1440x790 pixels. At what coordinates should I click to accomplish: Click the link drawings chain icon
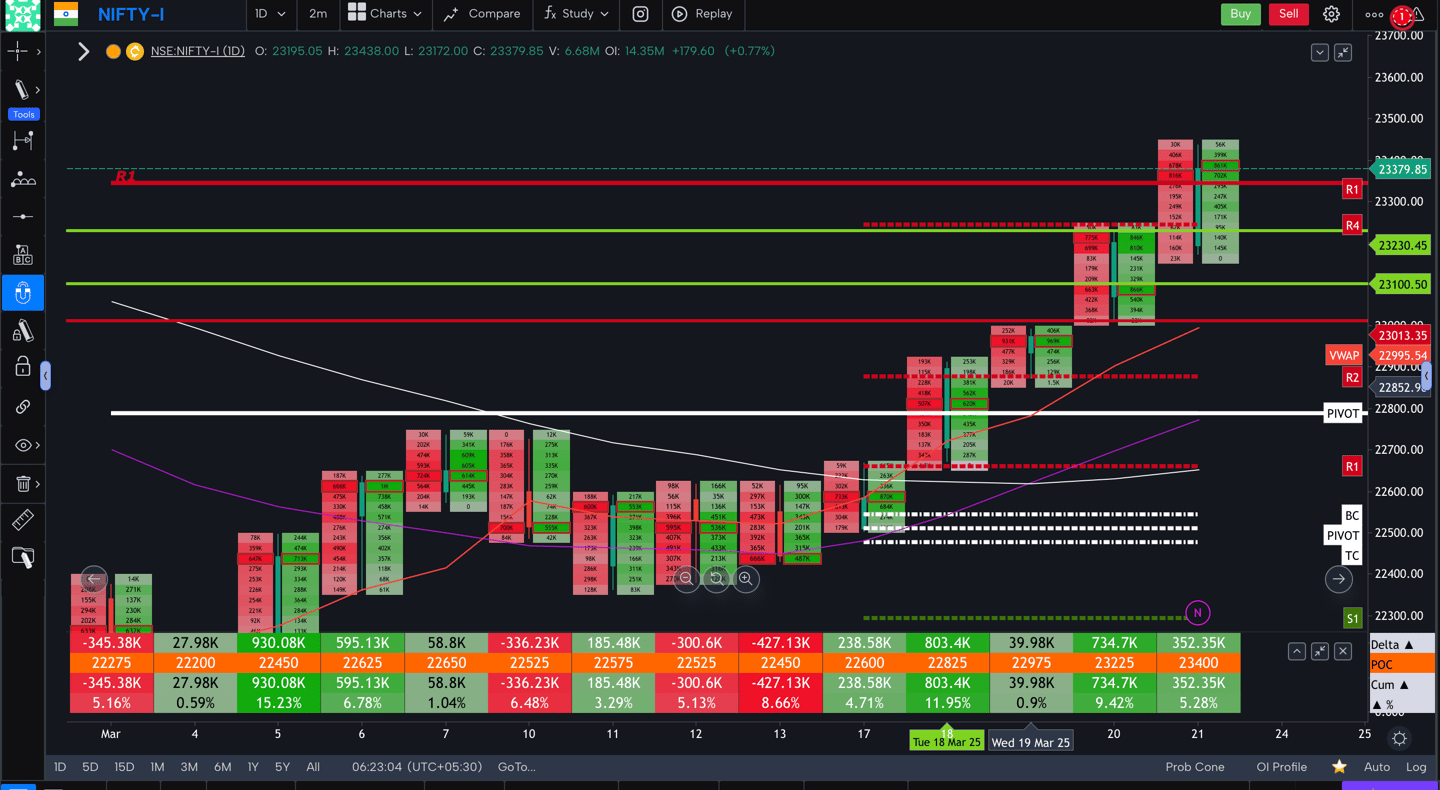(x=22, y=407)
